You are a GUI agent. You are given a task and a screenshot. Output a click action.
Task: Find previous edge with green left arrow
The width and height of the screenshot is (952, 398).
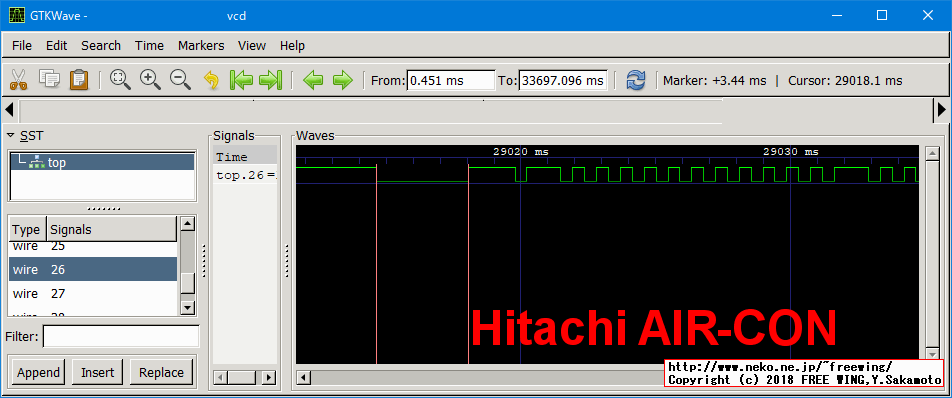pyautogui.click(x=313, y=79)
